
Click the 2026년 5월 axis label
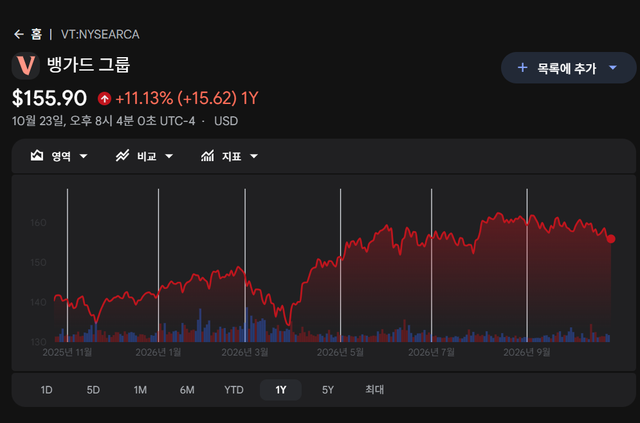point(340,352)
